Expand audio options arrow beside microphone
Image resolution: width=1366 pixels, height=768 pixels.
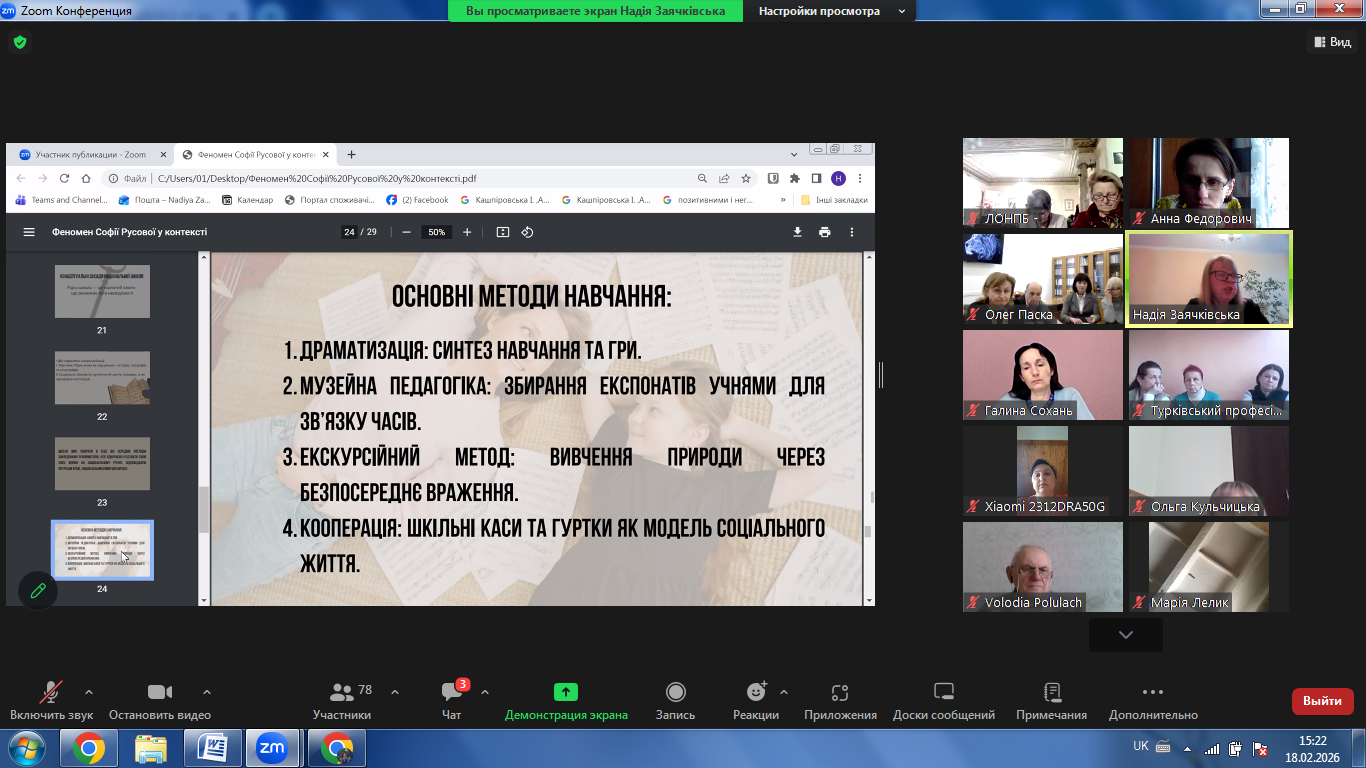[x=89, y=691]
